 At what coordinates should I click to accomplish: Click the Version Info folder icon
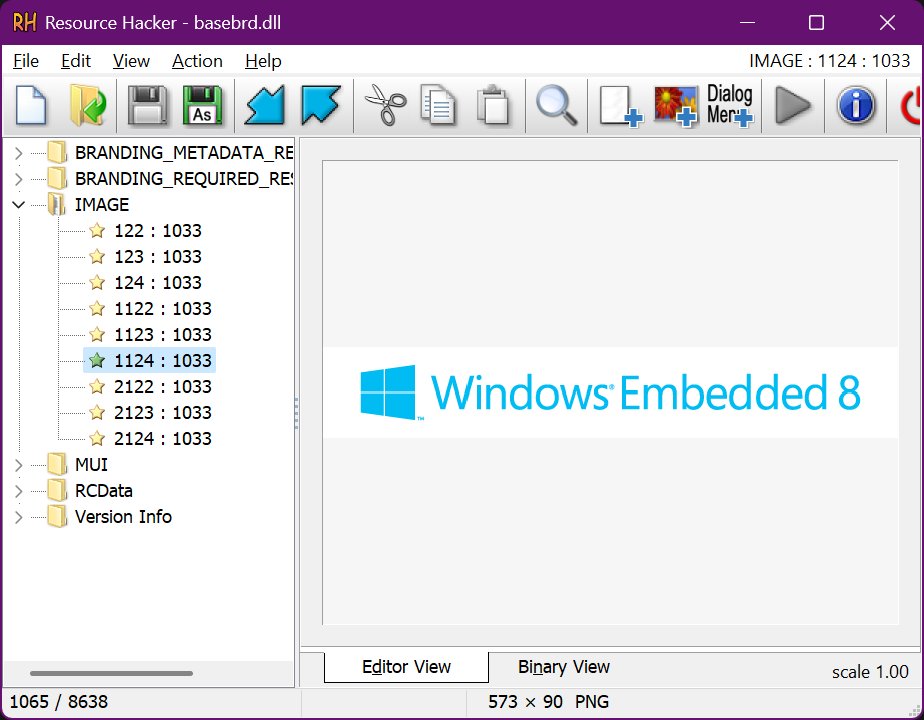[57, 517]
